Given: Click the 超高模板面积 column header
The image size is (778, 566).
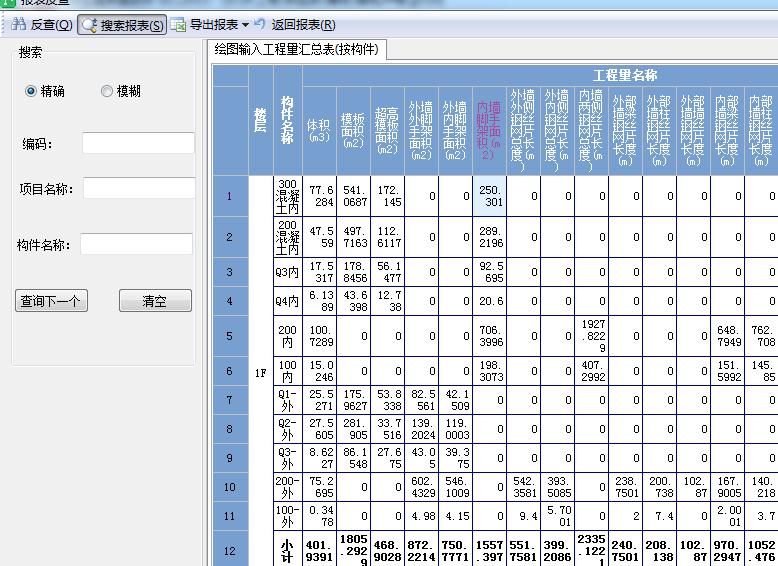Looking at the screenshot, I should 387,131.
